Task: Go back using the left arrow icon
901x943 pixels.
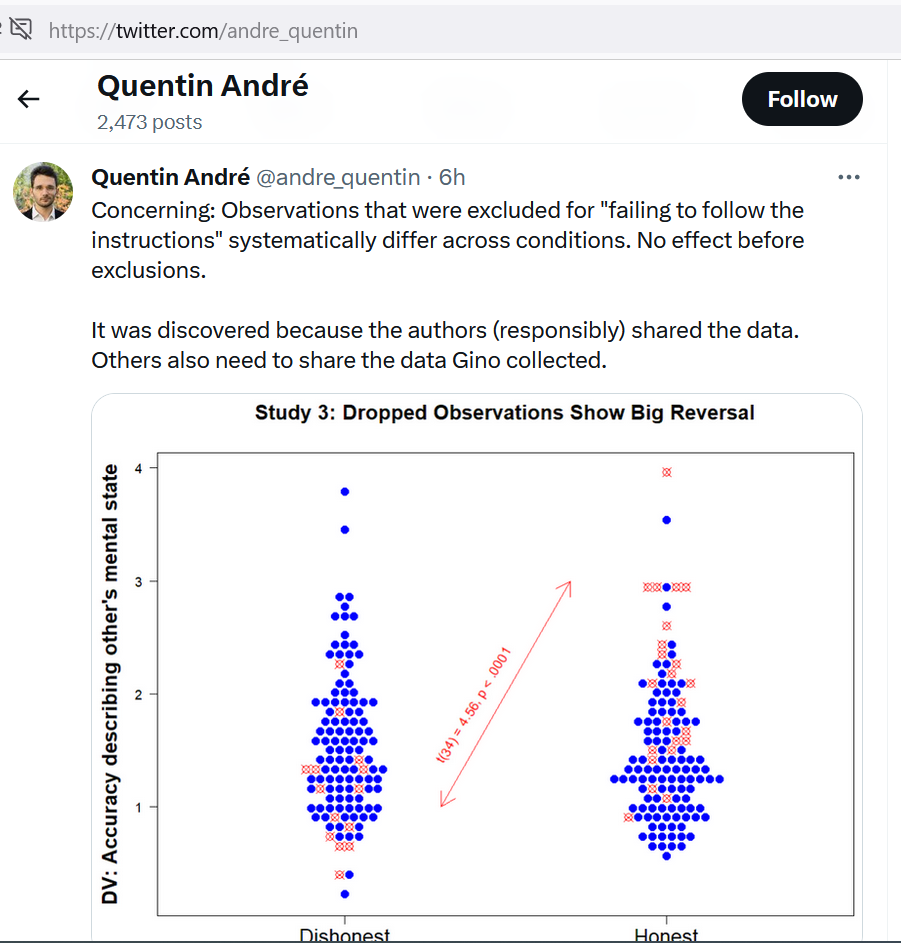Action: click(x=28, y=99)
